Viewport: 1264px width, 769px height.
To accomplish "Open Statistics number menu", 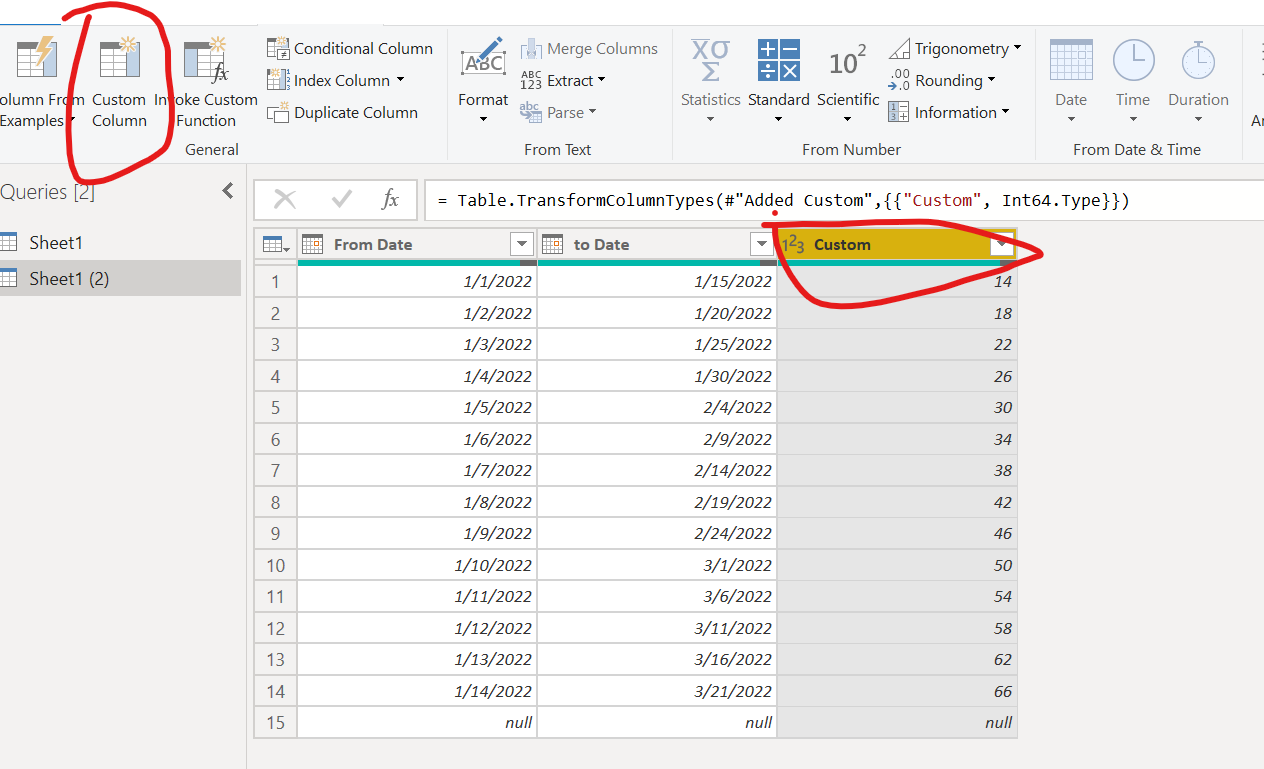I will (x=710, y=80).
